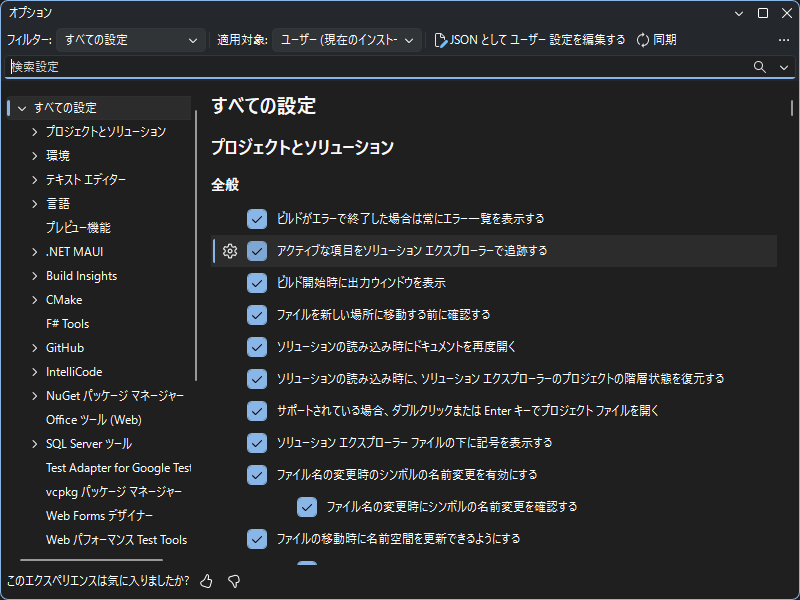Toggle ファイル名の変更時のシンボルの名前変更を有効にする checkbox

257,475
